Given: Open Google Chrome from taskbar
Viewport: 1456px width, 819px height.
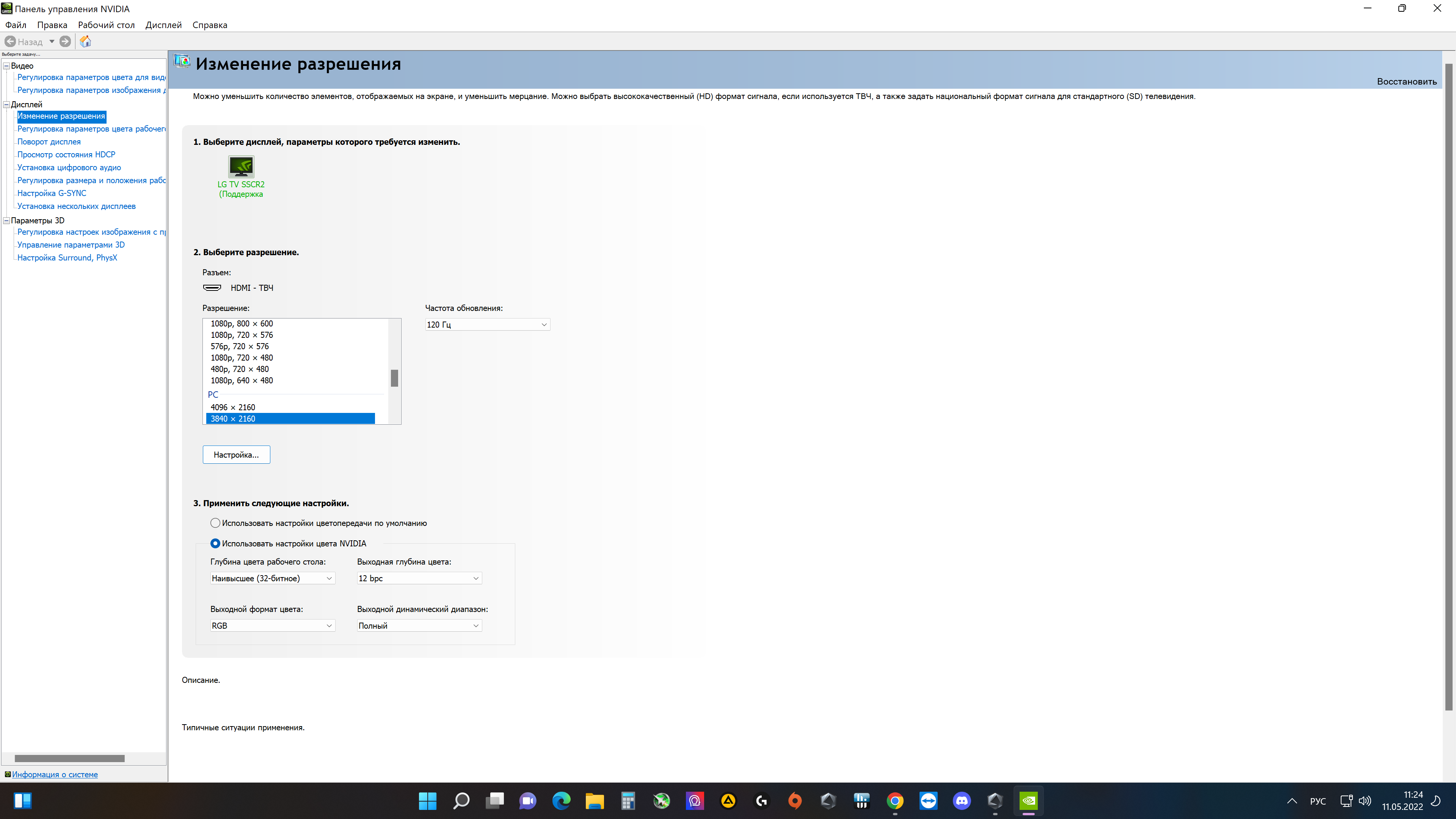Looking at the screenshot, I should [895, 800].
